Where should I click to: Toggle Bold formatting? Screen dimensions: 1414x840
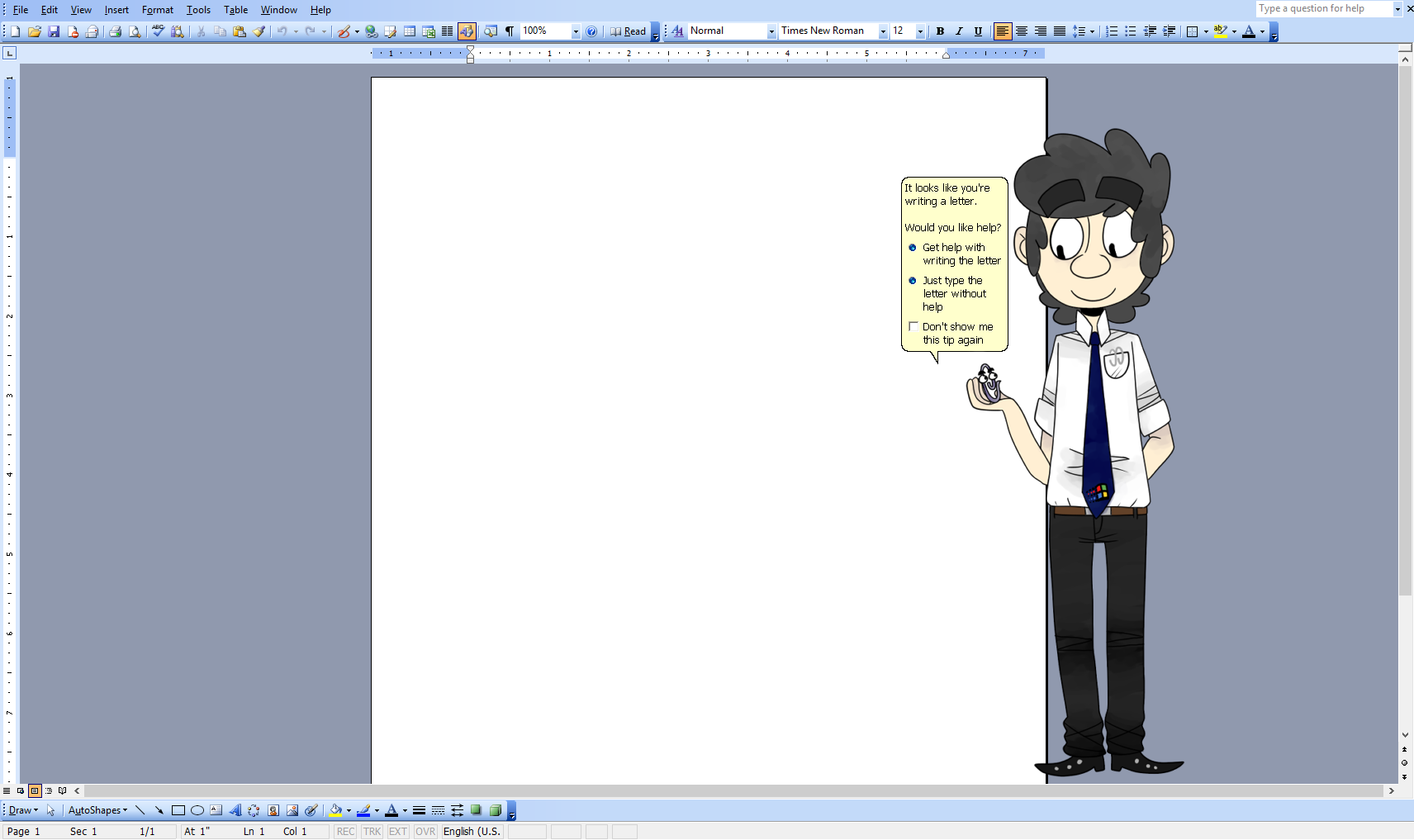tap(940, 31)
